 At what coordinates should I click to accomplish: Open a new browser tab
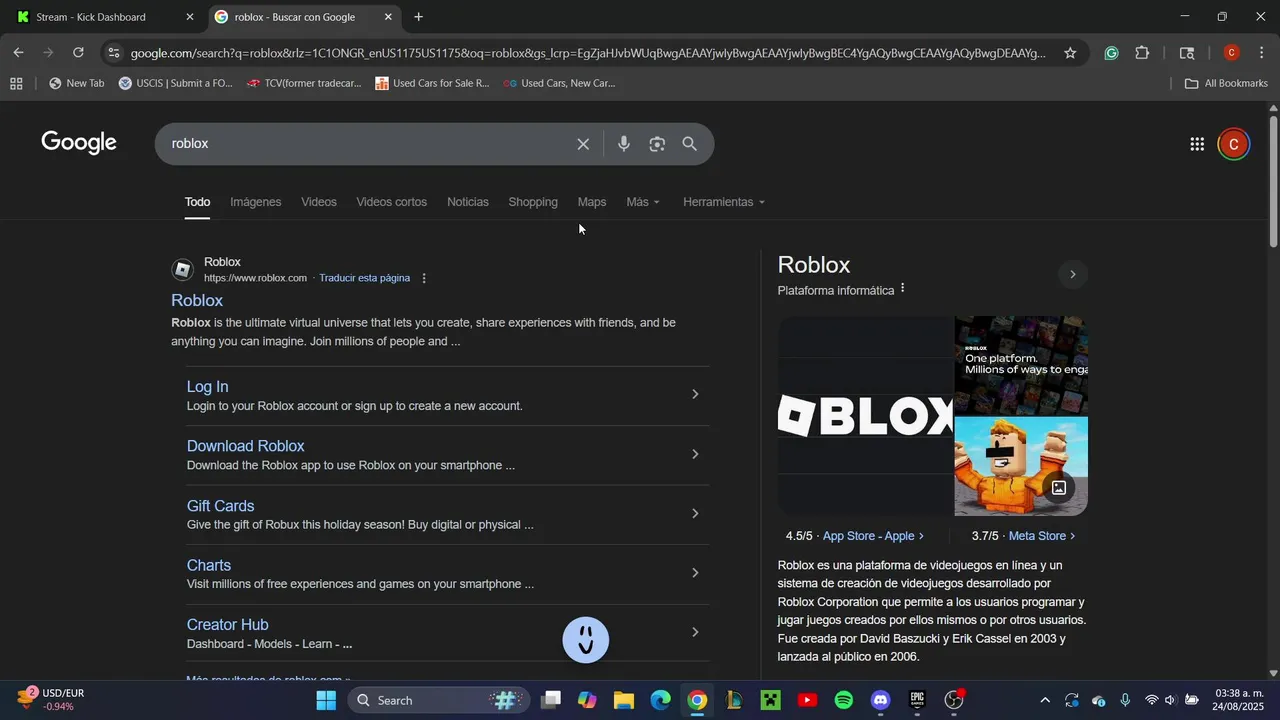click(418, 17)
